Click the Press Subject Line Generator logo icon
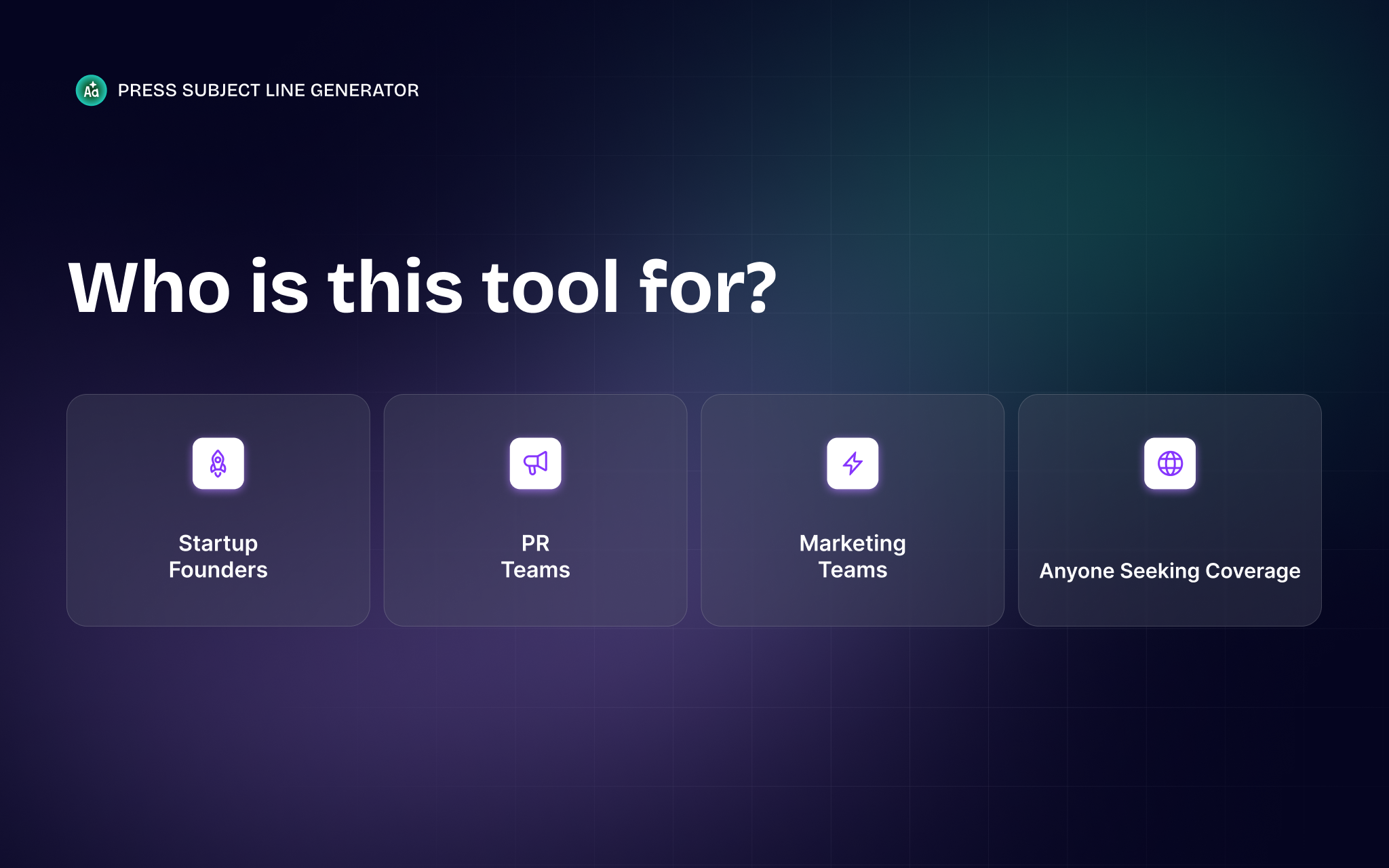 coord(92,90)
